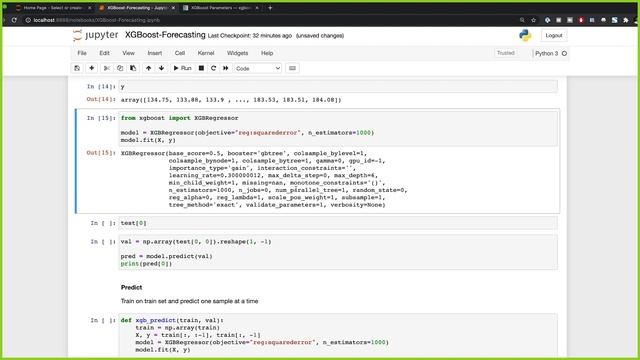Click the zoom magnifier icon in address bar
Screen dimensions: 640x360
pos(522,20)
